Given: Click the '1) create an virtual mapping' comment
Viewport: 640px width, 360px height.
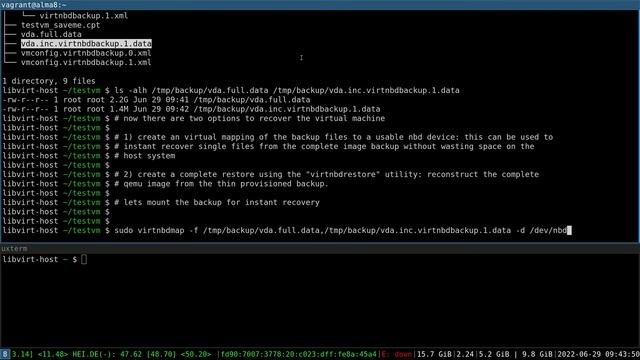Looking at the screenshot, I should pos(333,137).
